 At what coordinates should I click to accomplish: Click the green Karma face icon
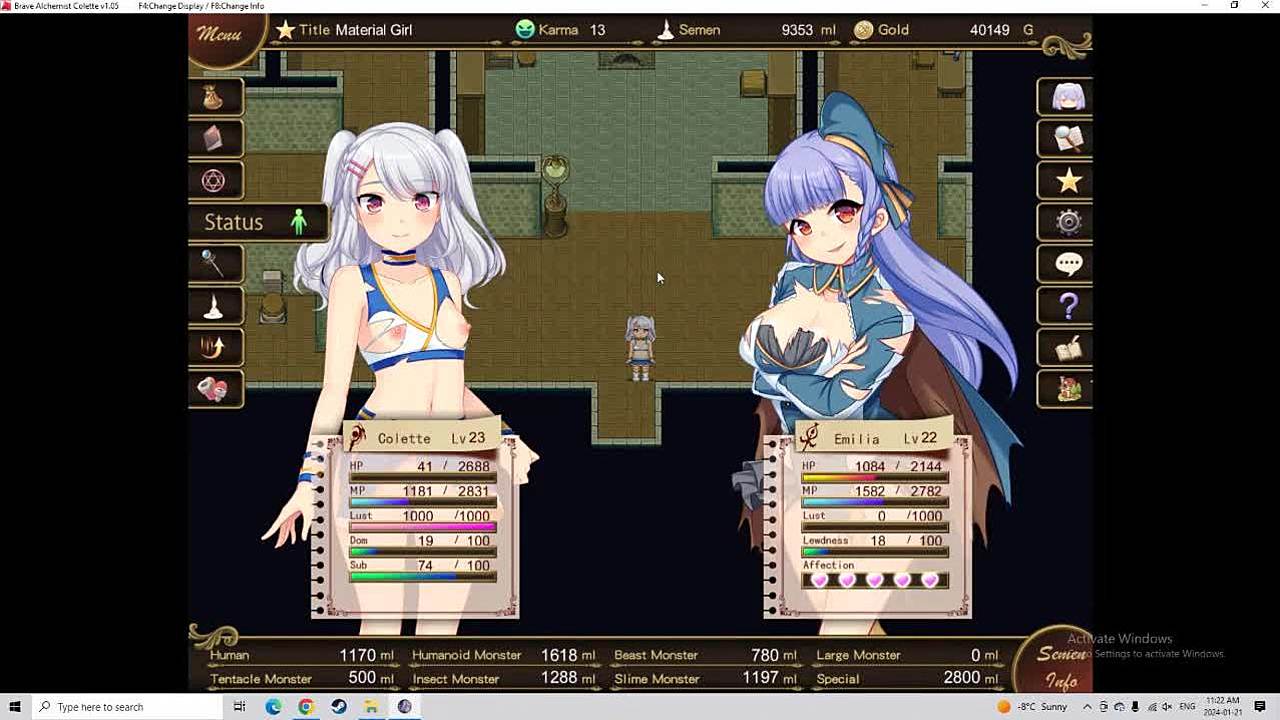pyautogui.click(x=525, y=30)
